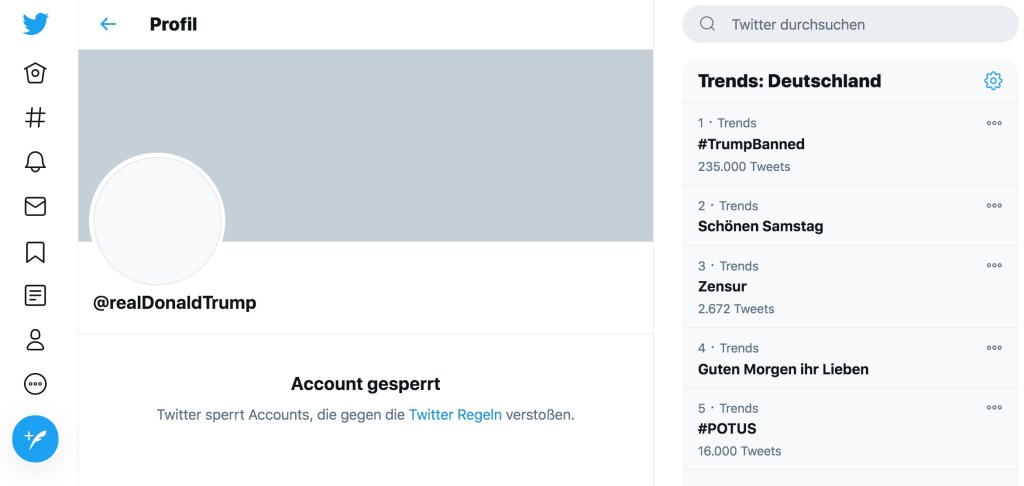This screenshot has height=486, width=1024.
Task: Expand options for #TrumpBanned trend
Action: (x=994, y=123)
